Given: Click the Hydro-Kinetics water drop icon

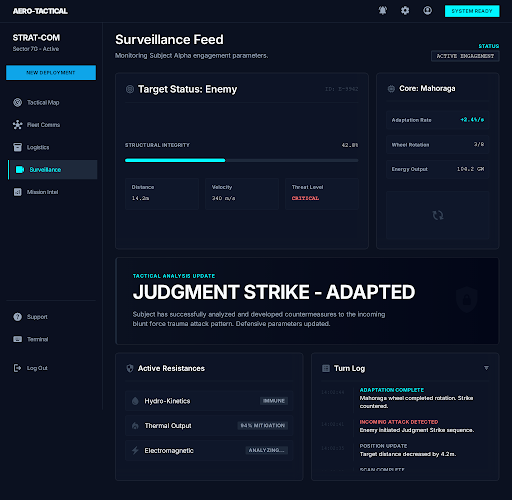Looking at the screenshot, I should [135, 401].
